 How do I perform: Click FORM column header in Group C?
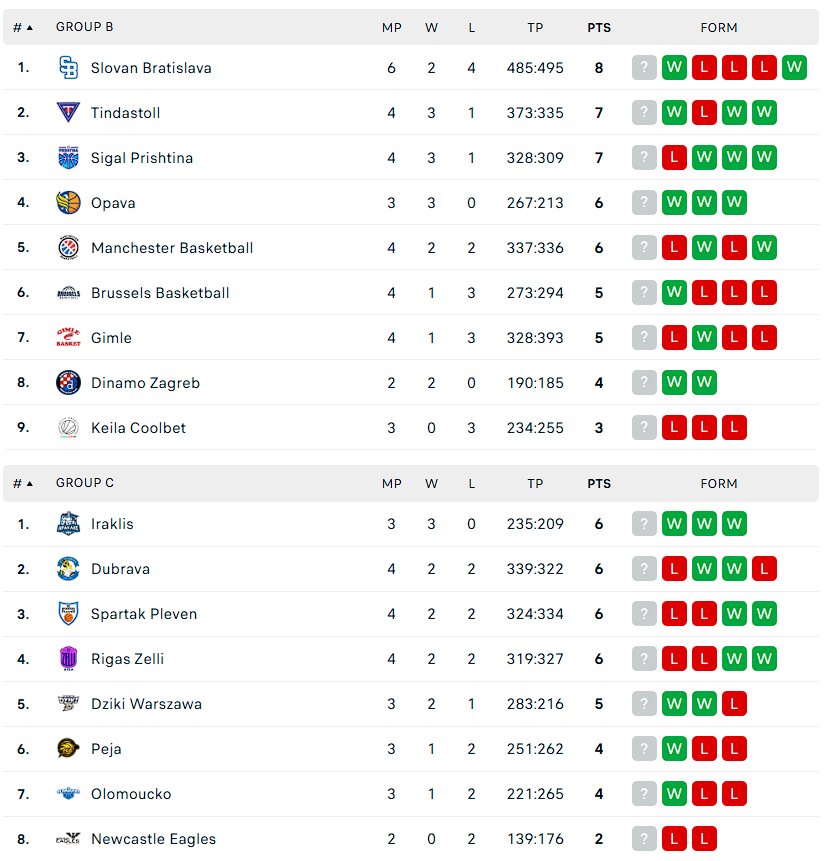point(719,484)
